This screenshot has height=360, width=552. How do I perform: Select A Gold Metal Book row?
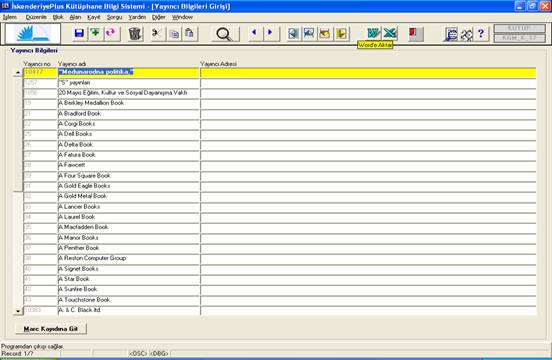(128, 196)
